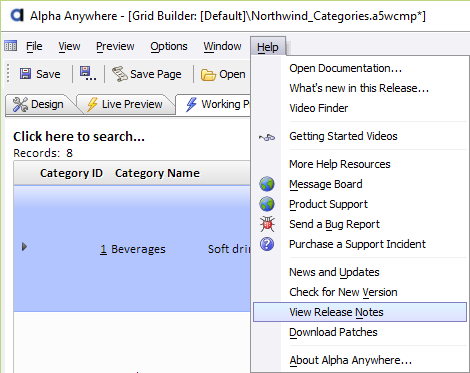Image resolution: width=470 pixels, height=373 pixels.
Task: Click the Save Page toolbar button label
Action: click(156, 74)
